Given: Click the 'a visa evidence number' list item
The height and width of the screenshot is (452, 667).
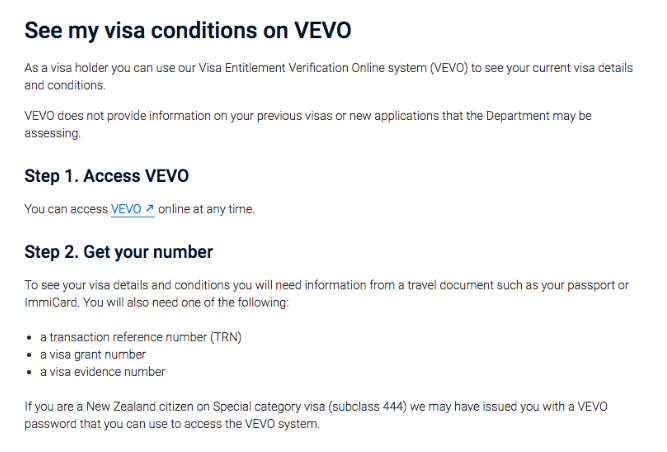Looking at the screenshot, I should [103, 372].
